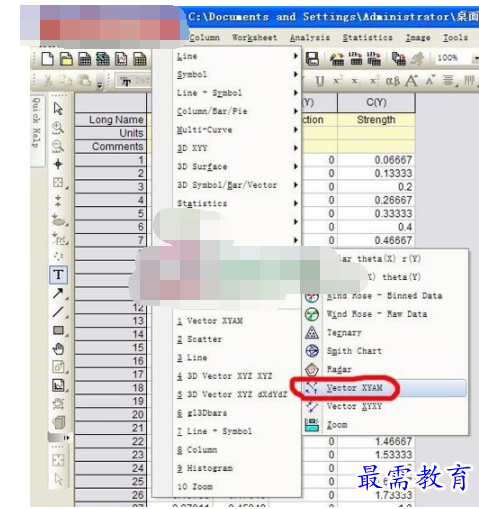479x509 pixels.
Task: Expand the 3D XYY submenu
Action: (x=236, y=148)
